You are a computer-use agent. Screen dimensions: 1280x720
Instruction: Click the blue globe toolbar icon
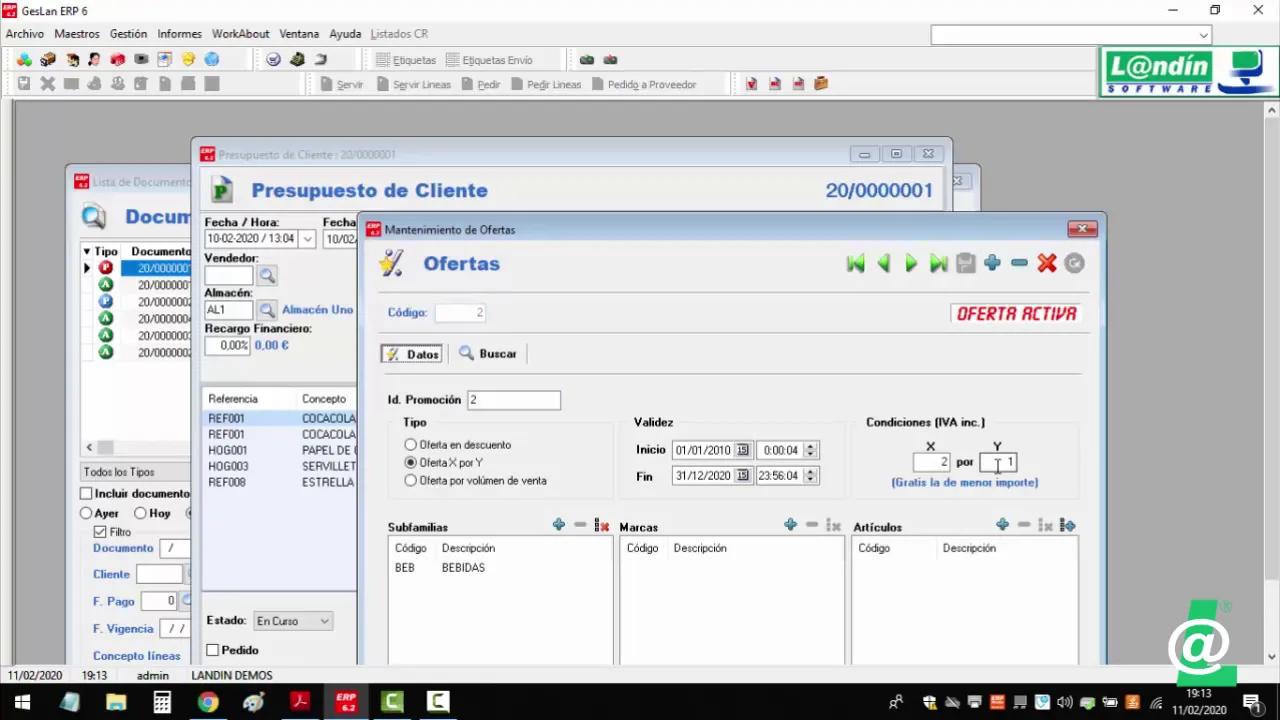pos(212,60)
